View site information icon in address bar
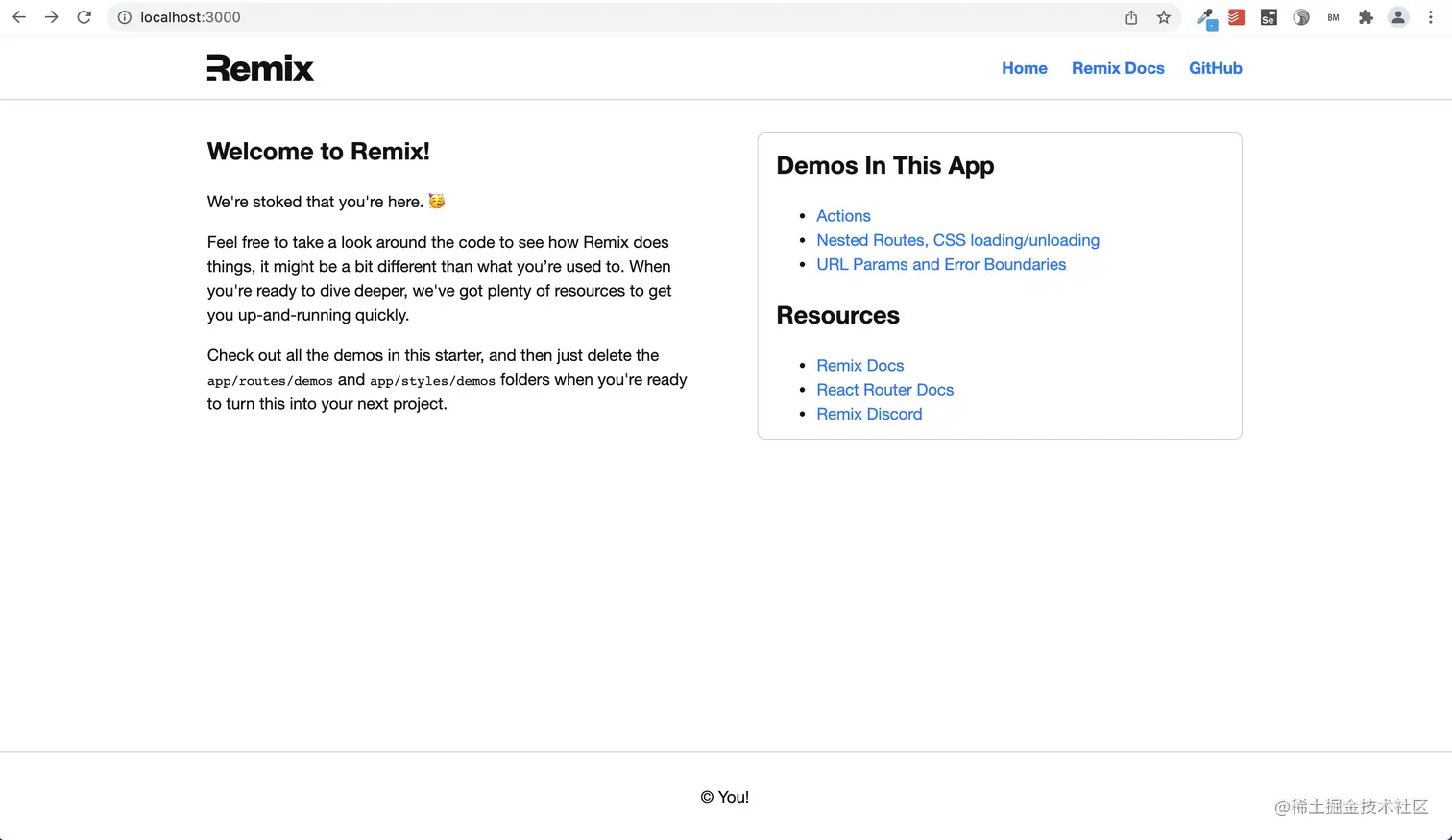 (125, 17)
